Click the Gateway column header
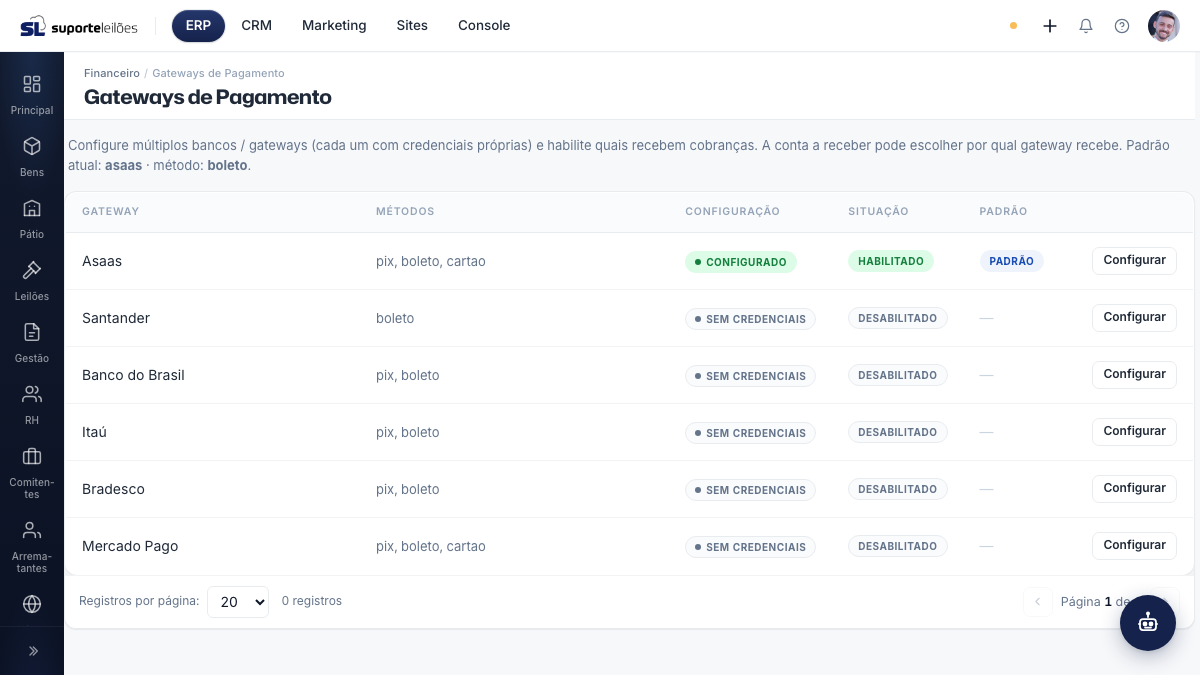This screenshot has height=675, width=1200. pos(110,211)
